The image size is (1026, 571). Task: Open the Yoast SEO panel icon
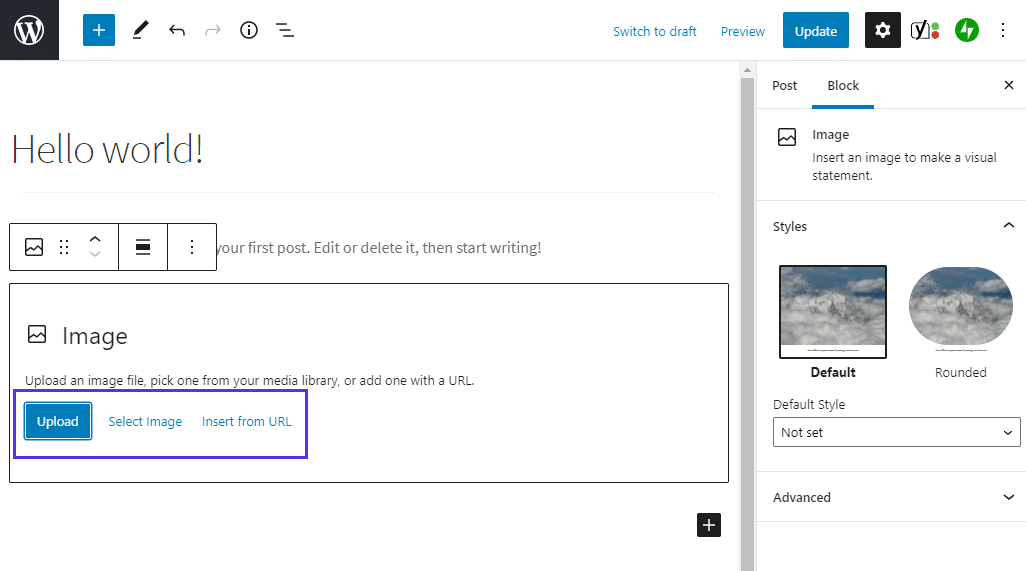point(924,30)
